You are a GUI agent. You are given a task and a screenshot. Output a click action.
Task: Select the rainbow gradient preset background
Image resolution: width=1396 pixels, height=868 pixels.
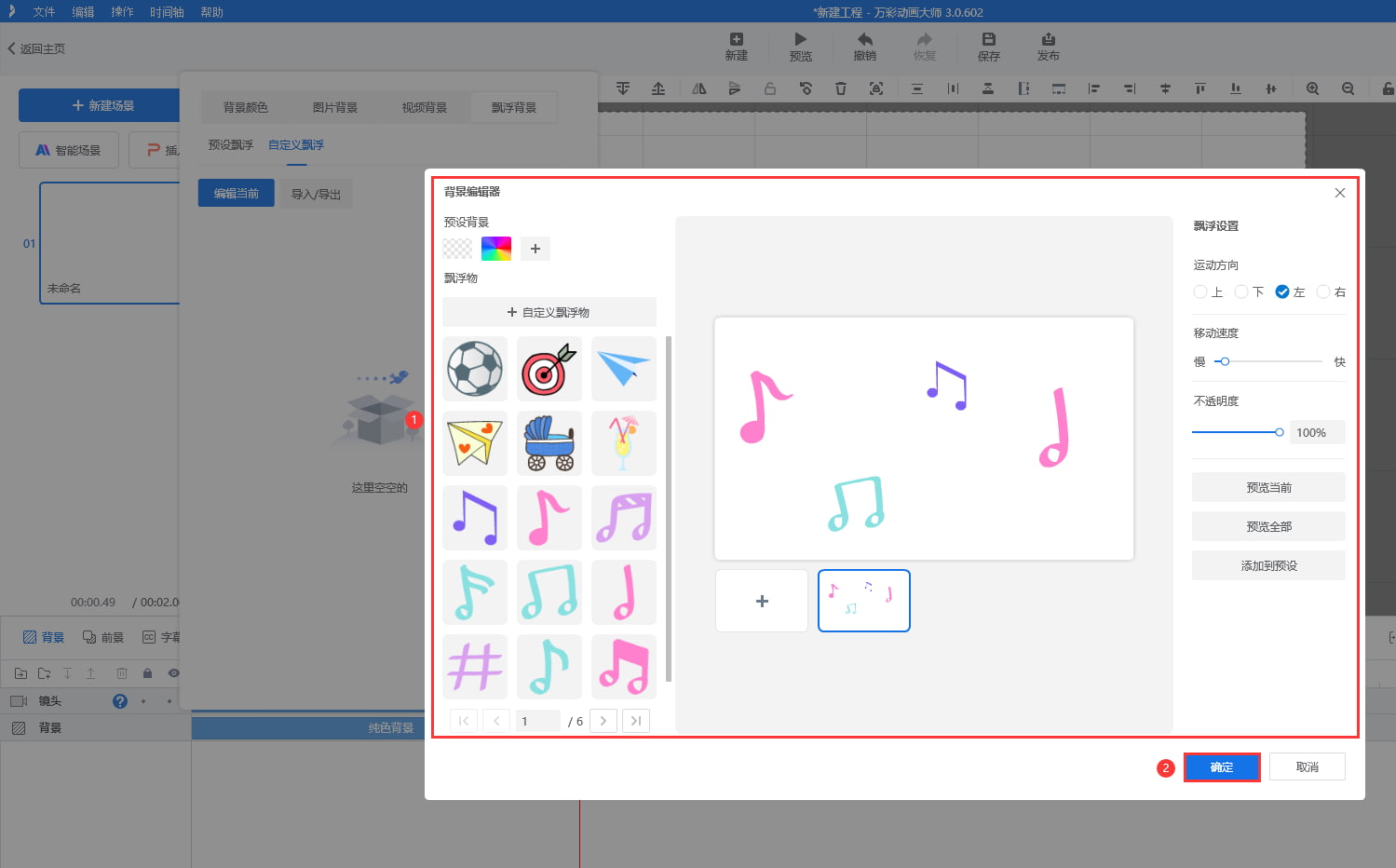(x=496, y=249)
